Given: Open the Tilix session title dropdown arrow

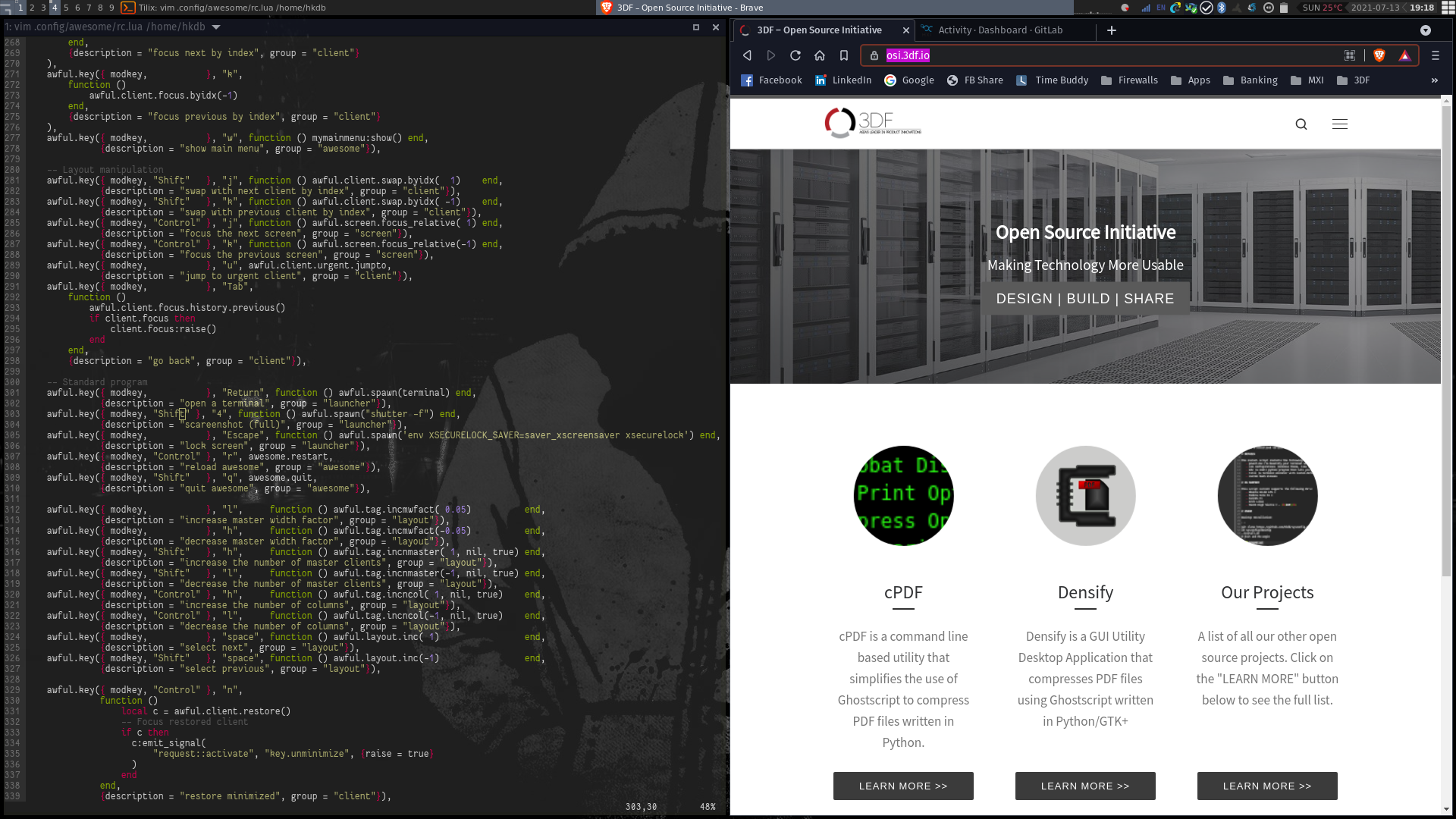Looking at the screenshot, I should [216, 27].
